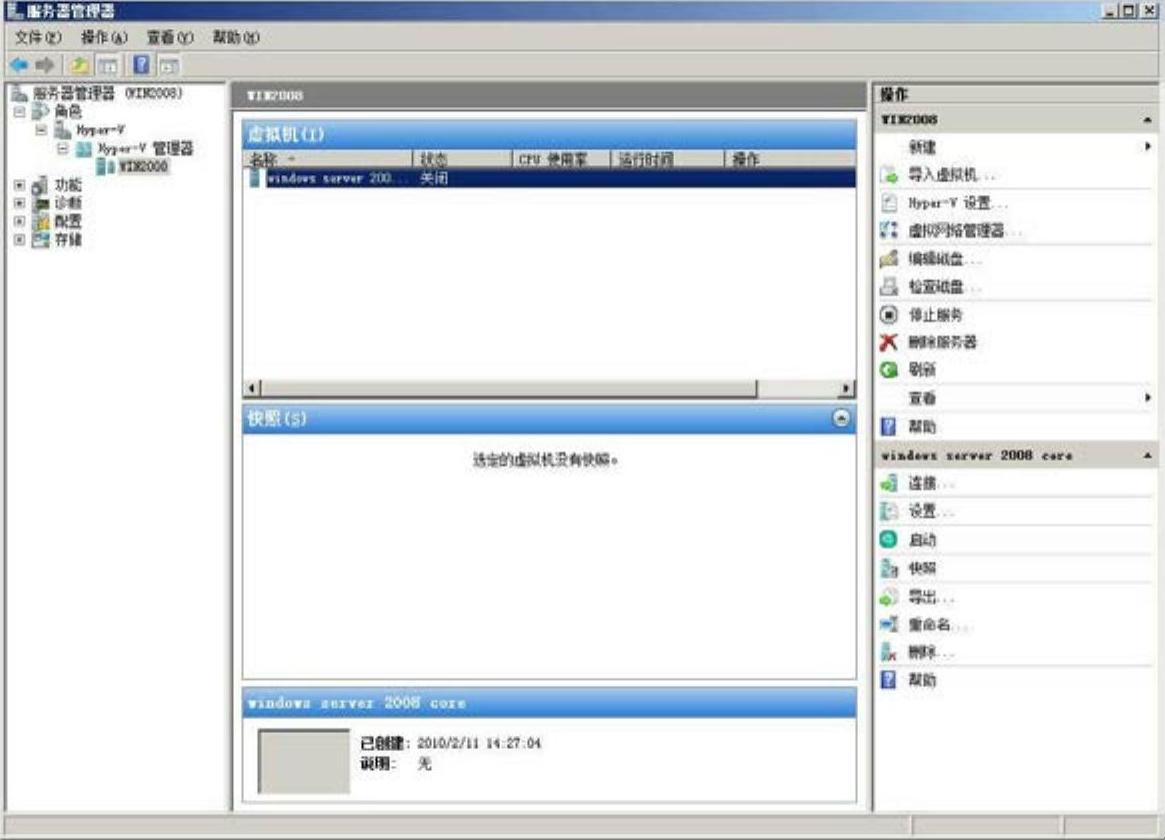Screen dimensions: 1165x840
Task: Select the windows server 200... virtual machine row
Action: [x=550, y=178]
